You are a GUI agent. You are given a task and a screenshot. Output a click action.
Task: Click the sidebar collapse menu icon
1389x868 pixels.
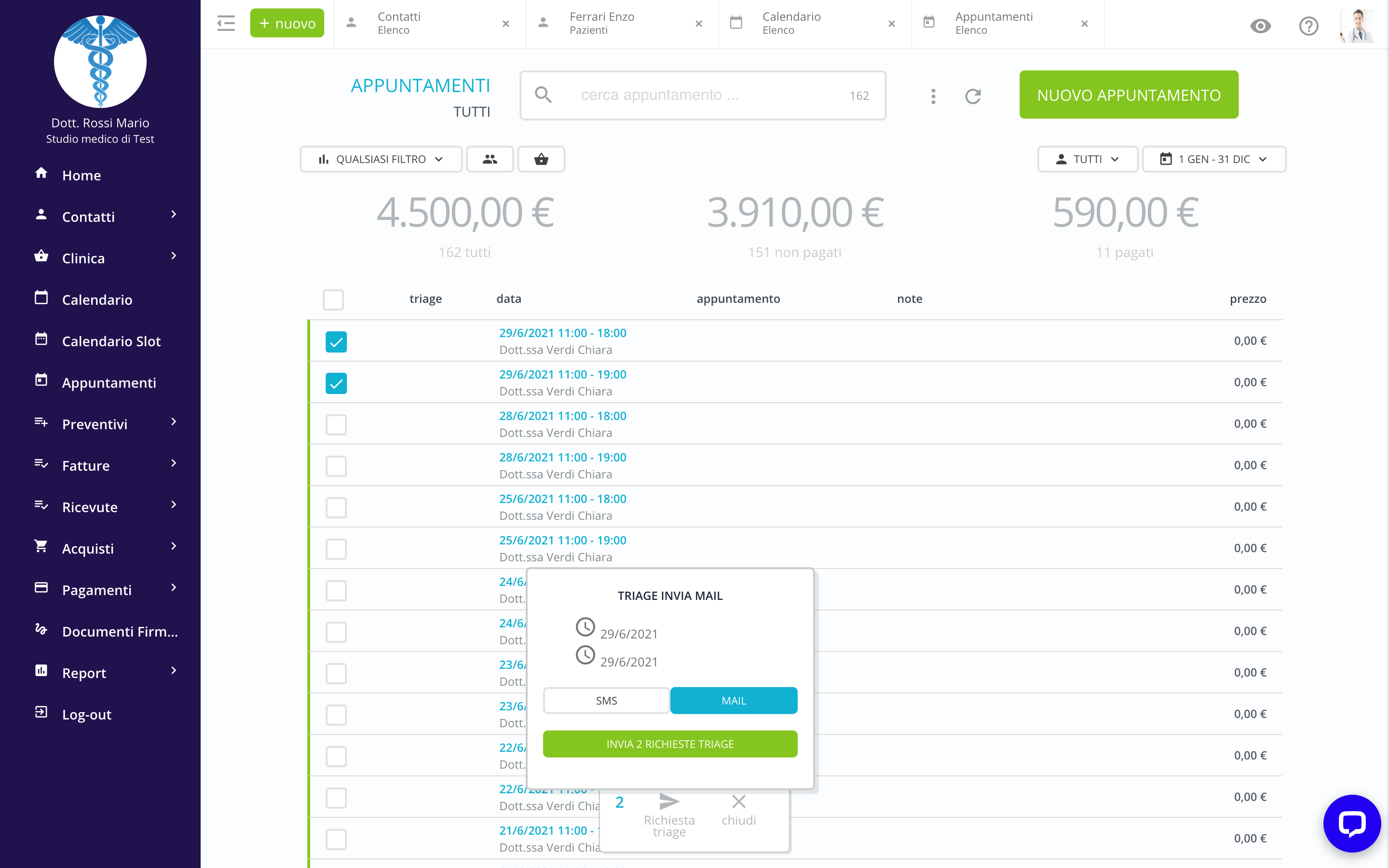click(226, 24)
